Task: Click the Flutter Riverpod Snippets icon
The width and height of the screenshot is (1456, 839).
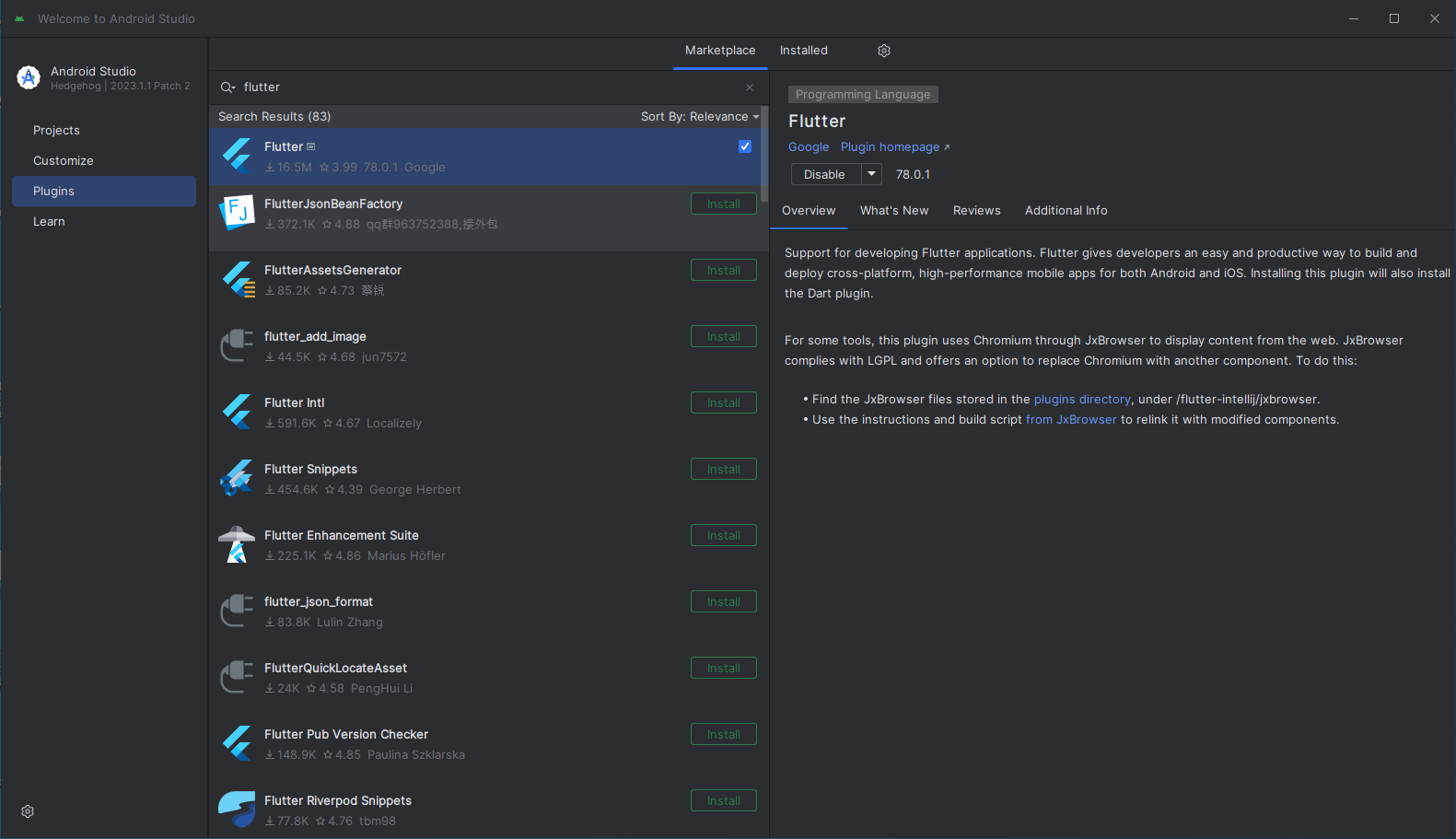Action: pyautogui.click(x=237, y=810)
